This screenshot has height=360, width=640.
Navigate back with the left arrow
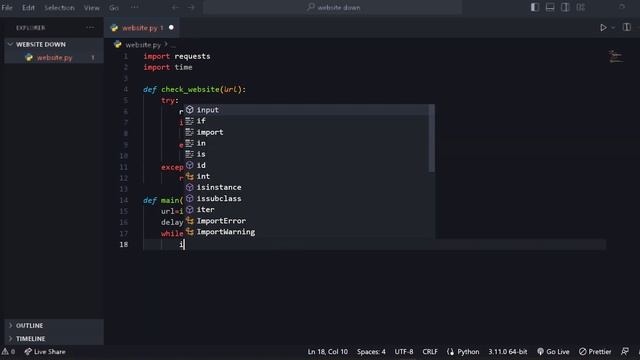coord(176,7)
